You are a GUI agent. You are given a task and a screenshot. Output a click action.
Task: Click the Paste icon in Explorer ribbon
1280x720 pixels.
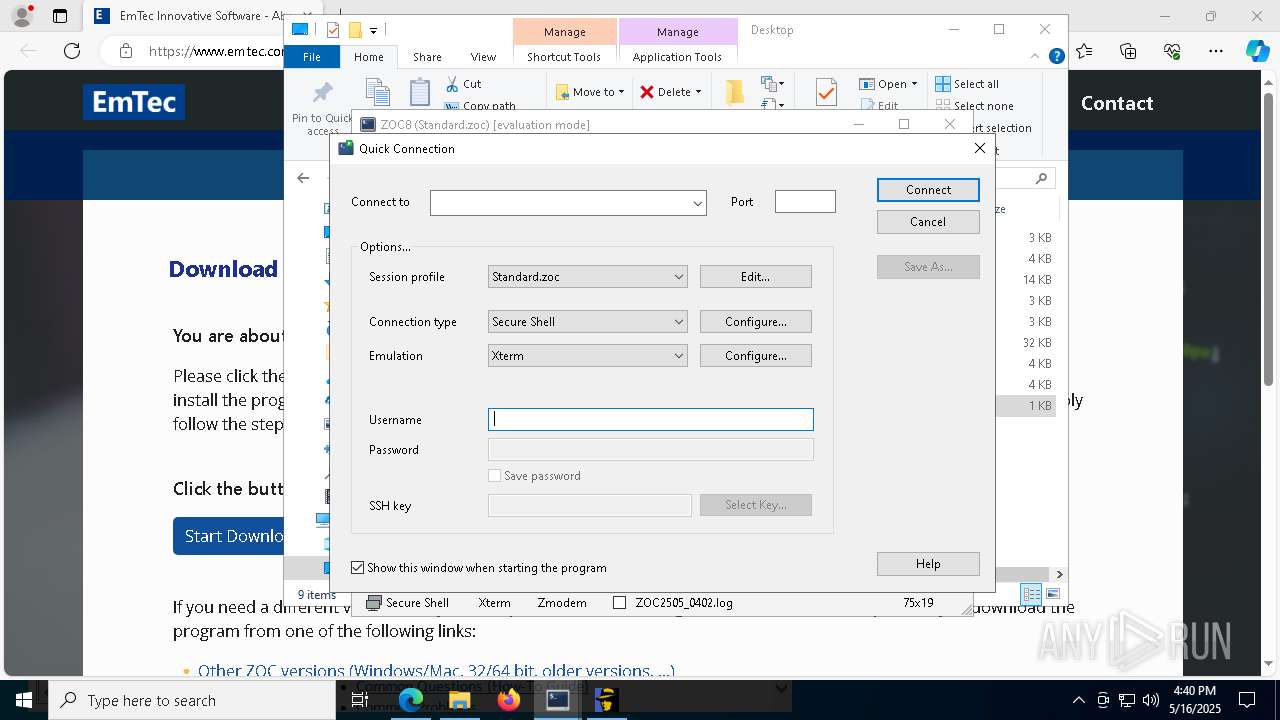pyautogui.click(x=420, y=92)
